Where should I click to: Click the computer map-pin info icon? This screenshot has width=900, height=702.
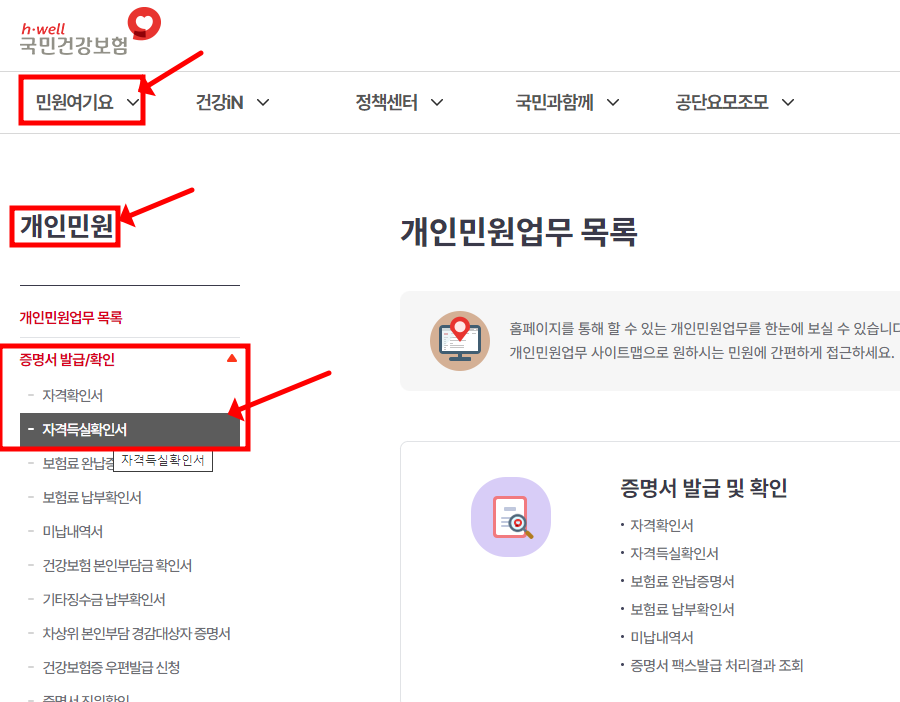click(x=460, y=341)
